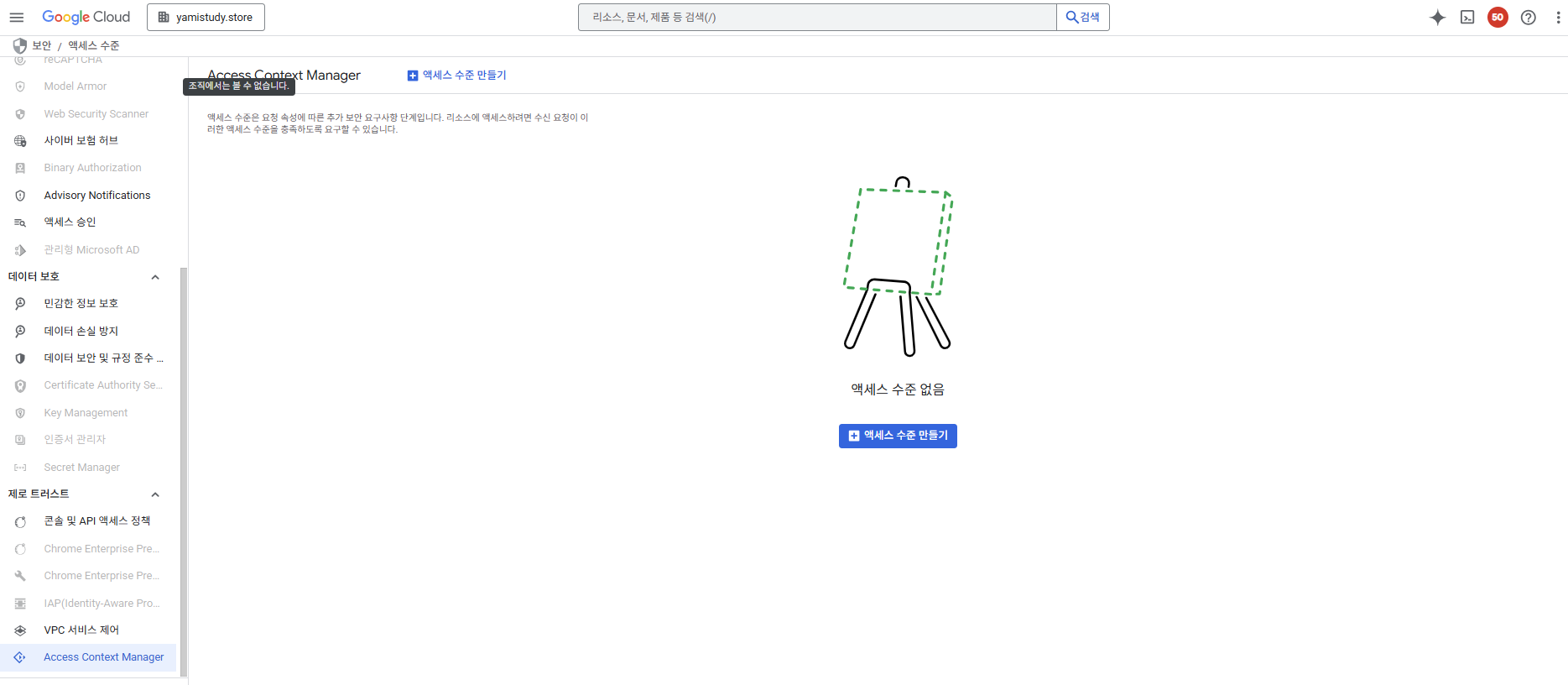1568x685 pixels.
Task: Click the 액세스 수준 breadcrumb text
Action: pyautogui.click(x=94, y=46)
